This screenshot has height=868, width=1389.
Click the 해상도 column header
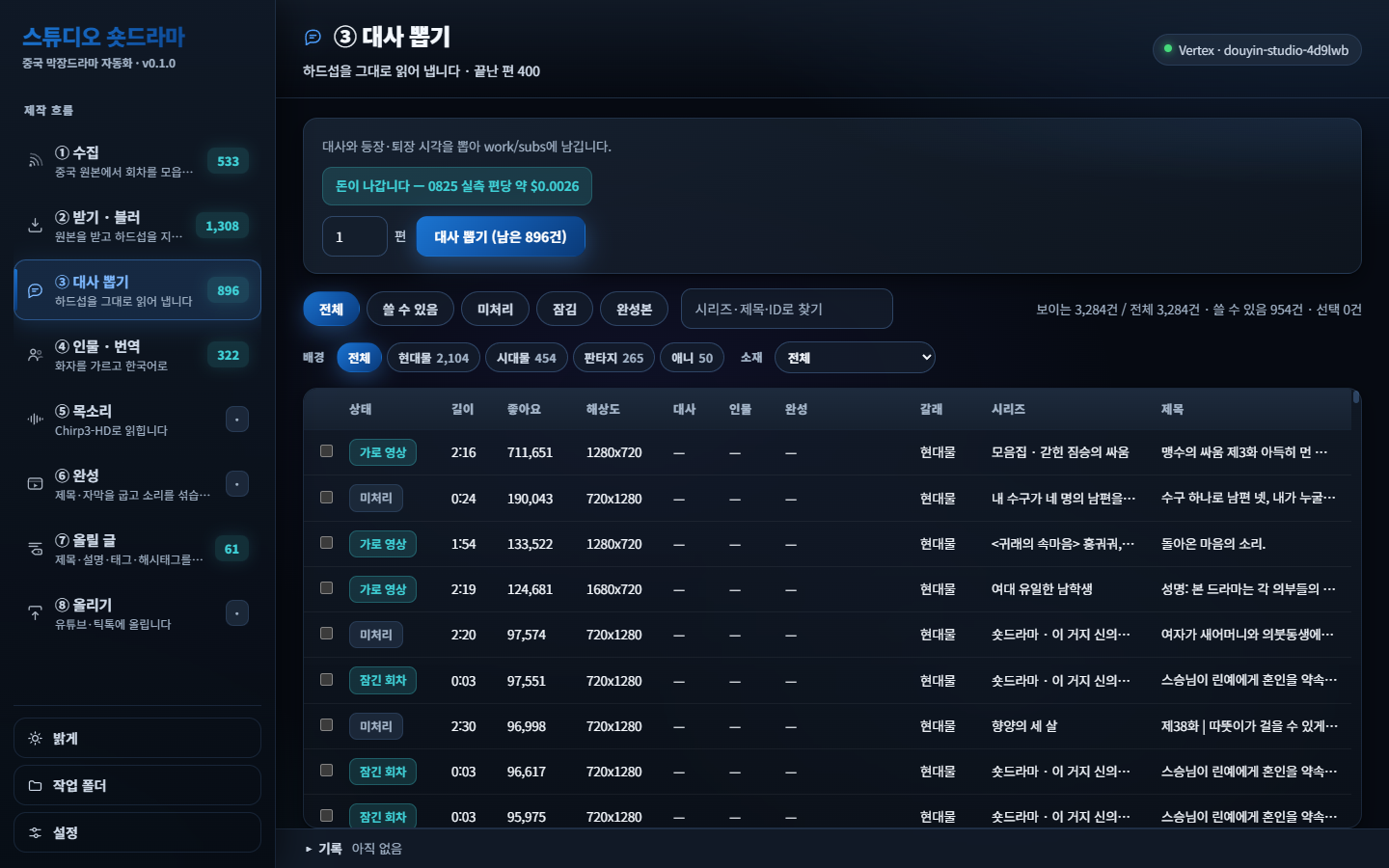point(603,410)
